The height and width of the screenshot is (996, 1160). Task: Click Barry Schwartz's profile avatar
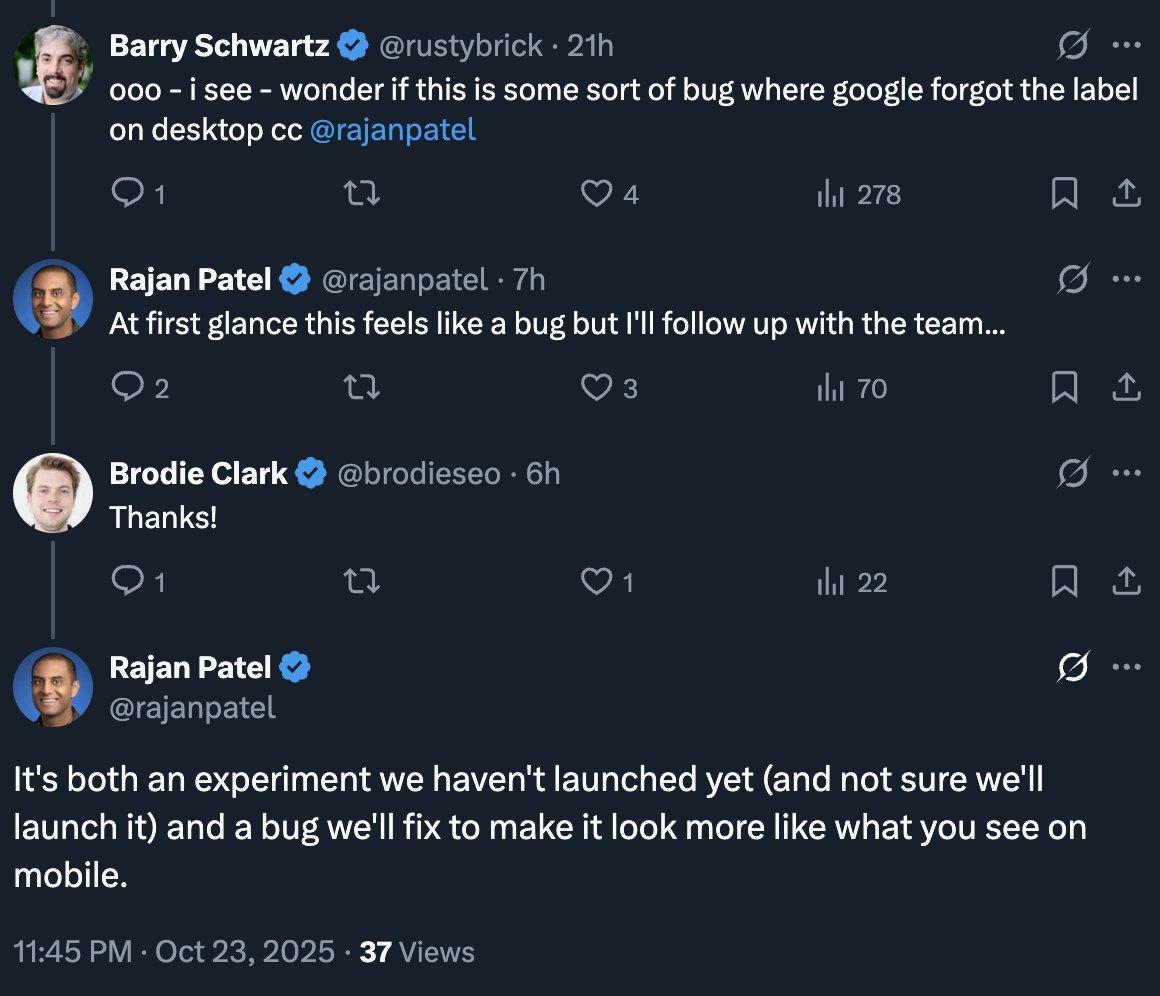[53, 64]
